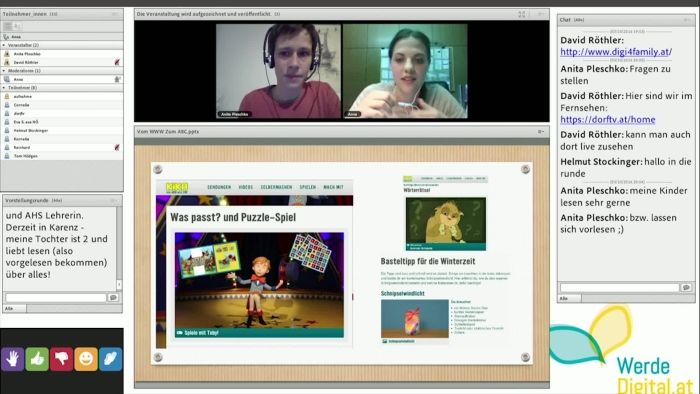700x394 pixels.
Task: Switch attendee list to status view
Action: tap(17, 26)
